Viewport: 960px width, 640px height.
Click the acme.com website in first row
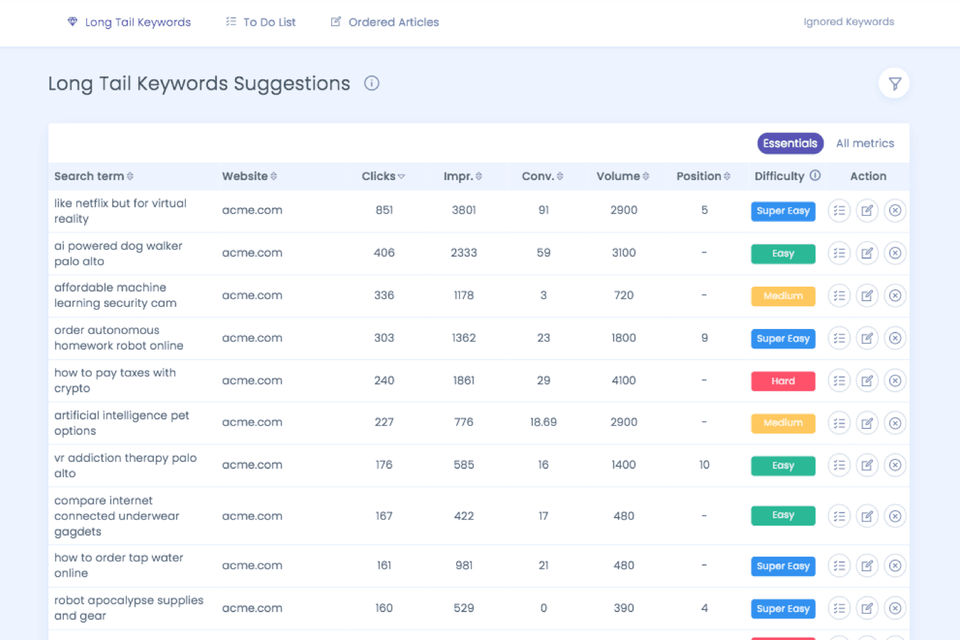(252, 210)
